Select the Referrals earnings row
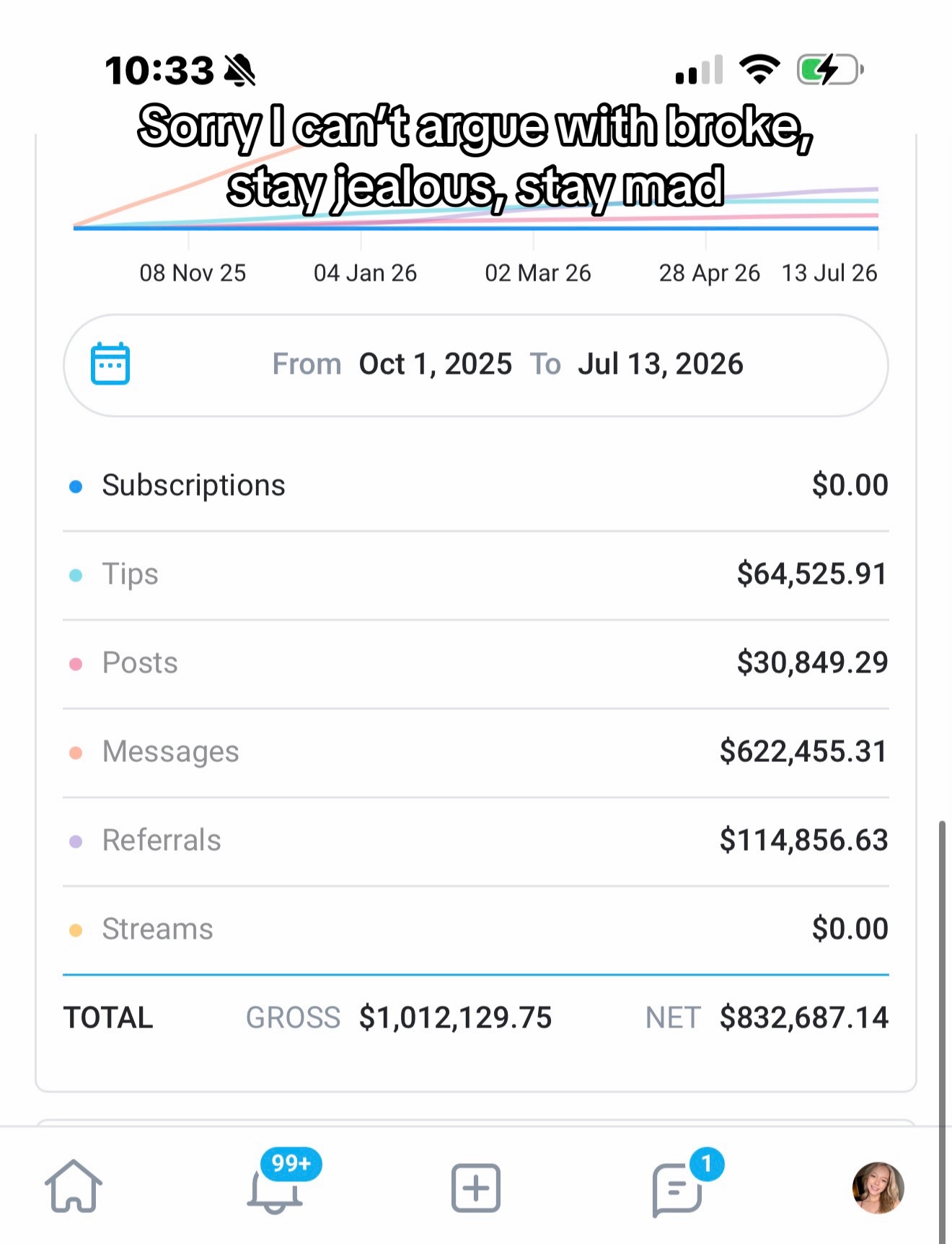 pyautogui.click(x=476, y=841)
